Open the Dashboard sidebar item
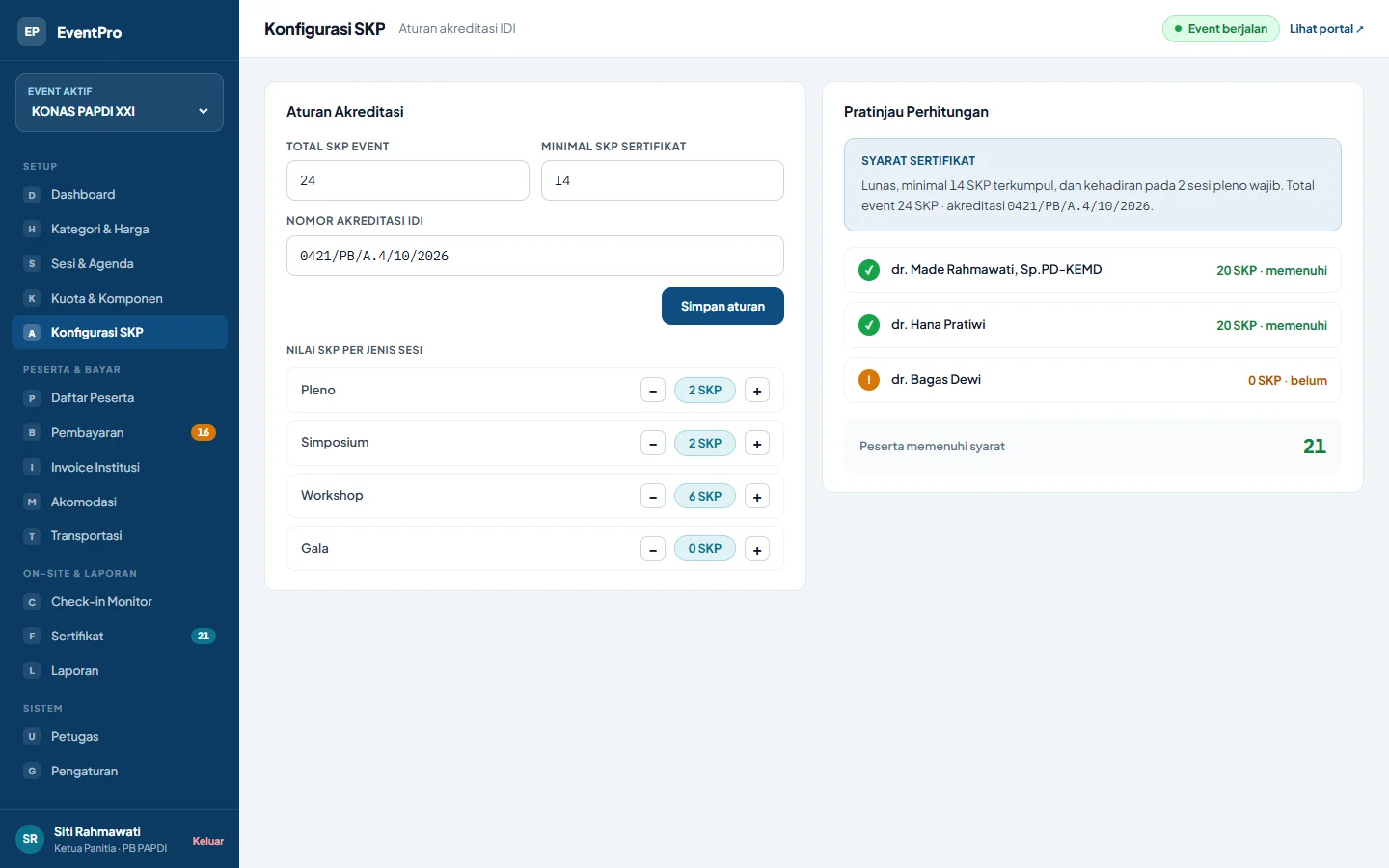1389x868 pixels. (120, 195)
